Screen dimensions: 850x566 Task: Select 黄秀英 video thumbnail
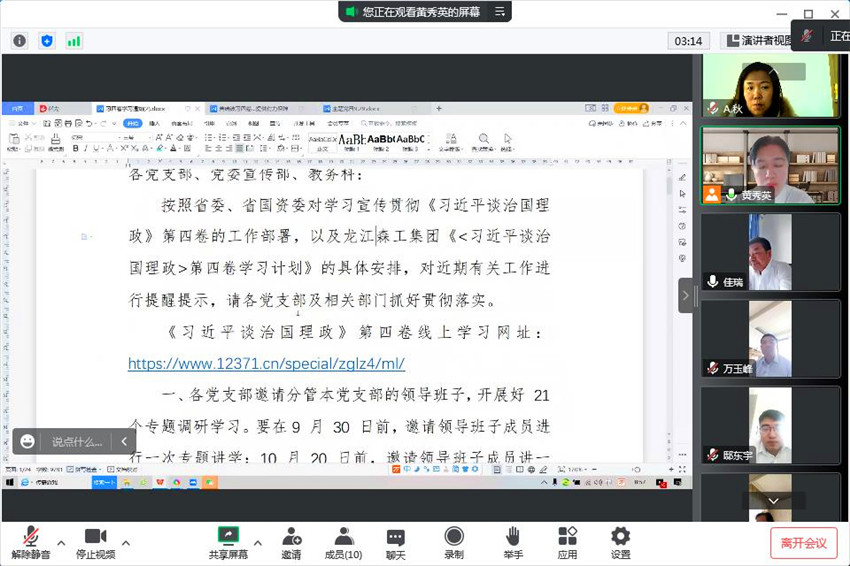click(770, 165)
